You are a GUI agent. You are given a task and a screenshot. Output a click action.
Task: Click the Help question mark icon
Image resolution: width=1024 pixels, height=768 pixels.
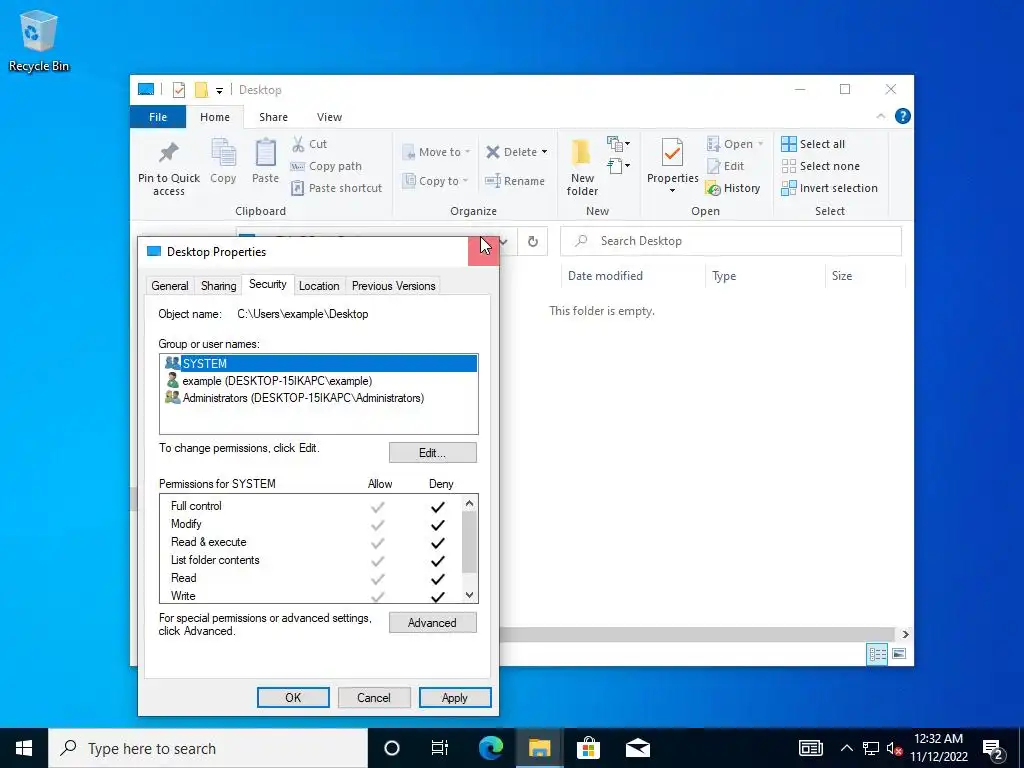click(x=903, y=116)
